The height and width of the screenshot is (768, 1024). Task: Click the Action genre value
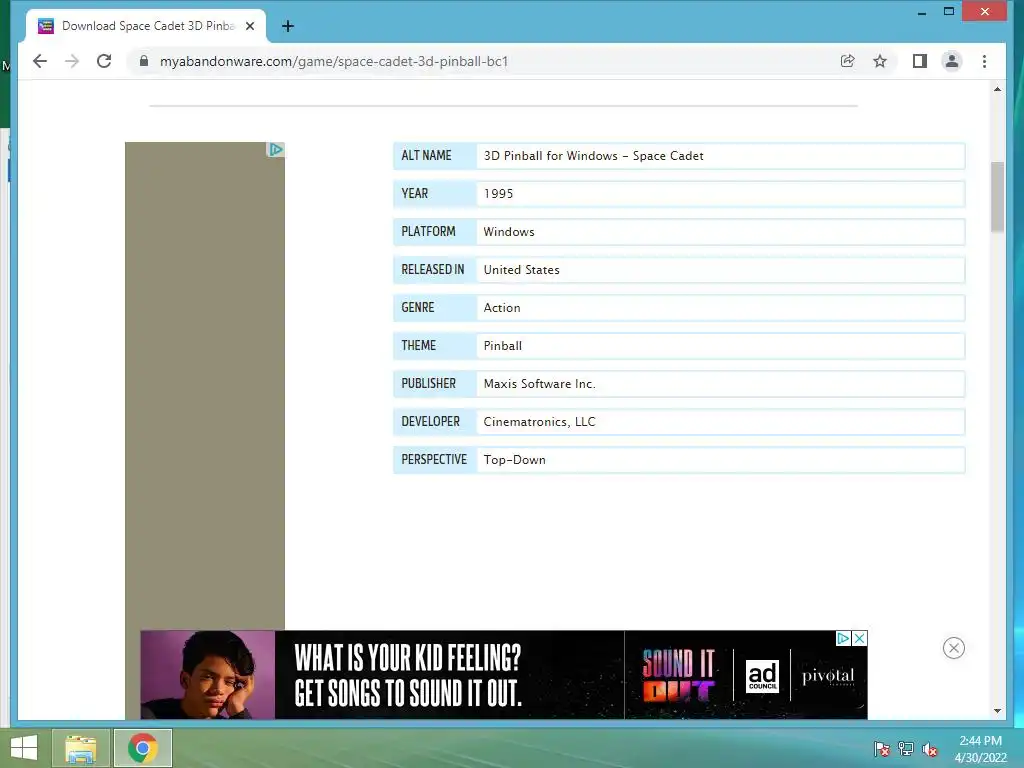click(x=502, y=308)
